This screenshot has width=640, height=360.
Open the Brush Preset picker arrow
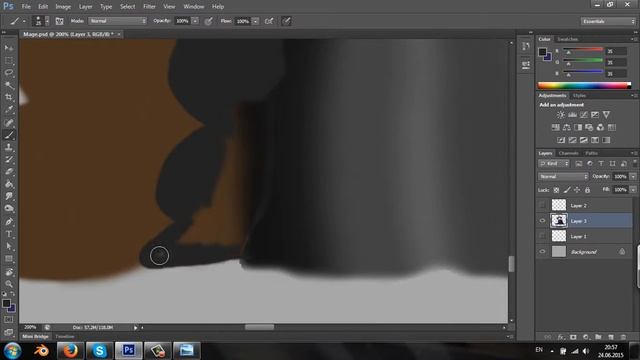click(47, 21)
